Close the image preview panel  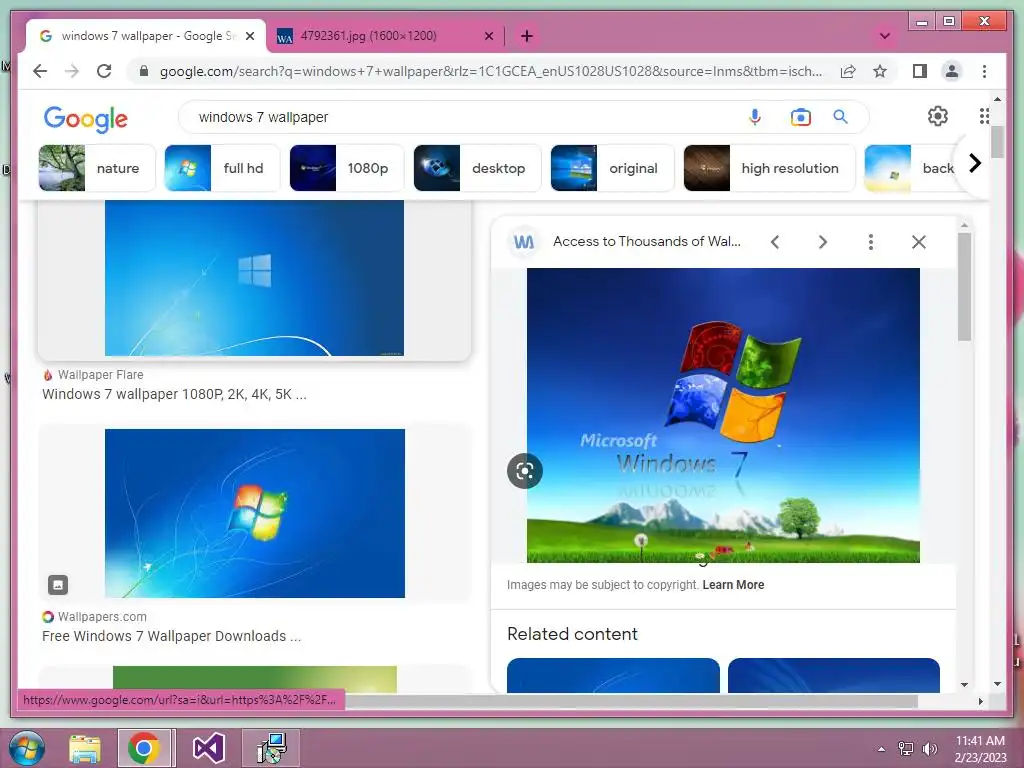[919, 242]
